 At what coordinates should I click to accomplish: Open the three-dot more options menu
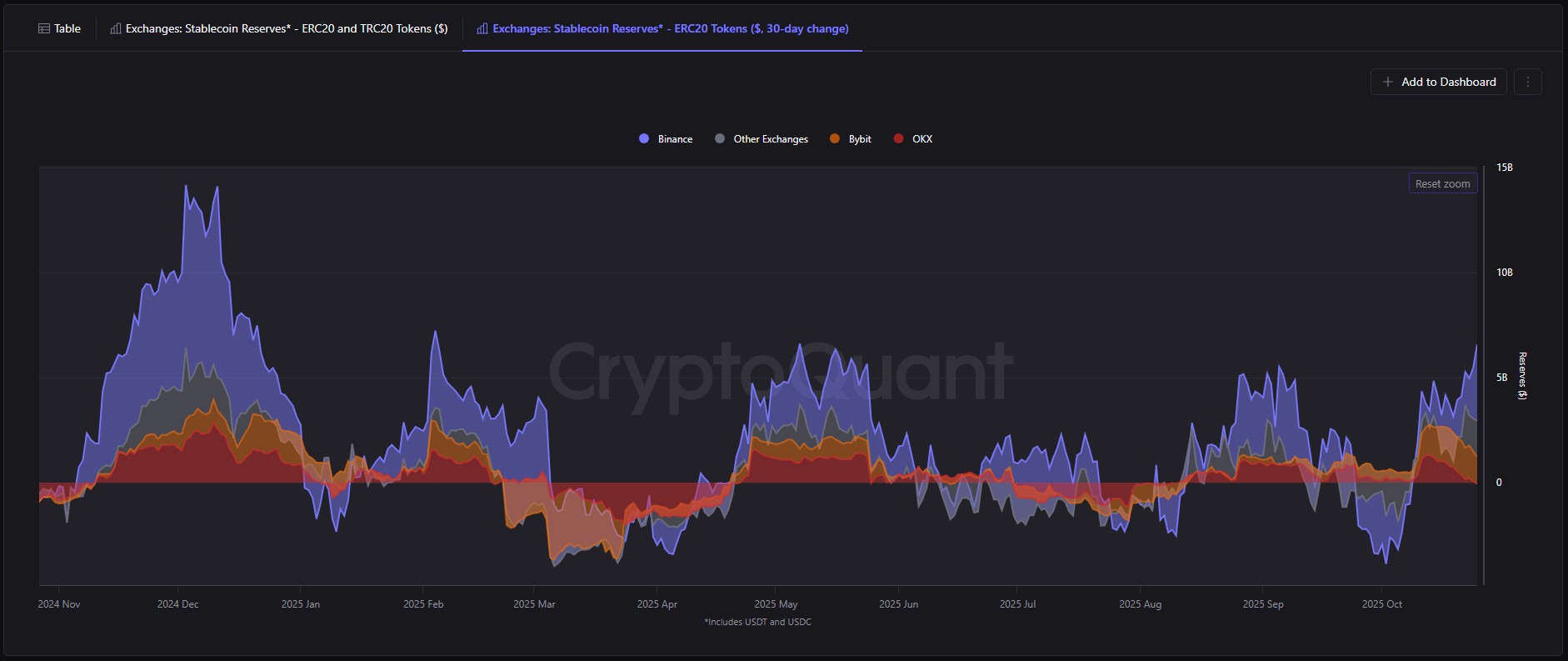tap(1527, 82)
